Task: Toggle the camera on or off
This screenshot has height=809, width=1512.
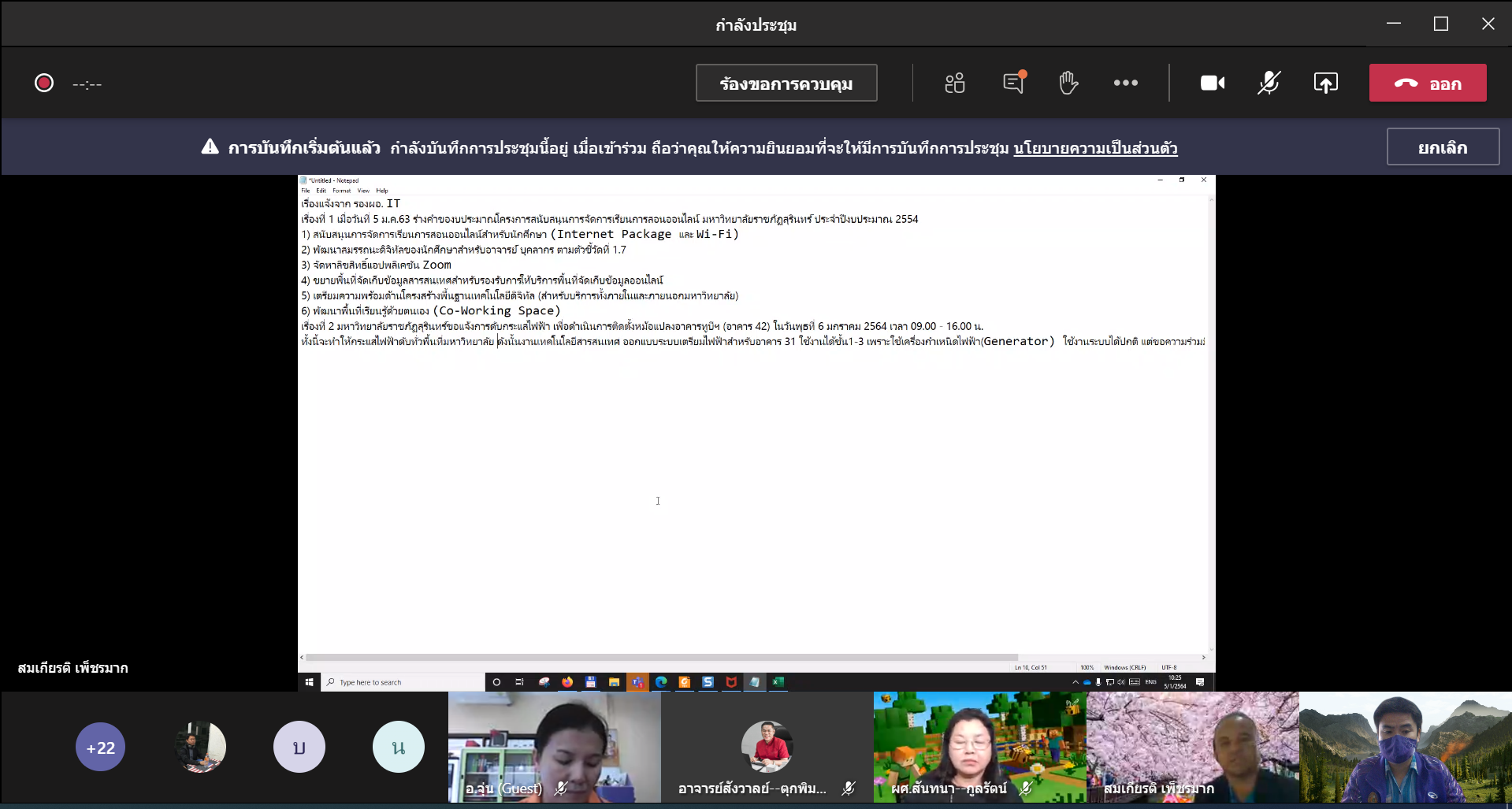Action: click(1212, 83)
